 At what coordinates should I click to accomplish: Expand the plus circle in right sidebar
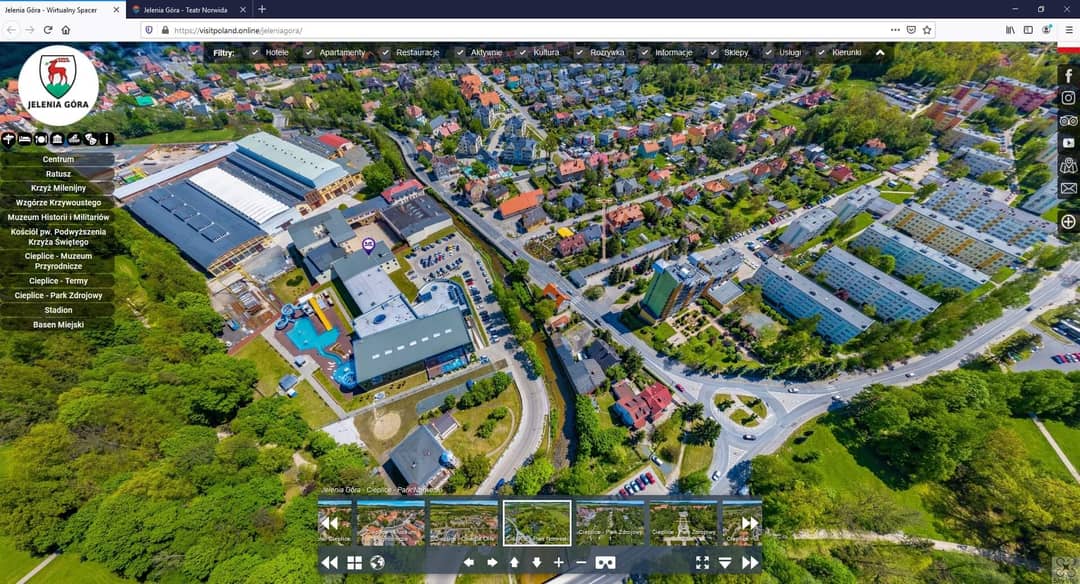pyautogui.click(x=1068, y=222)
